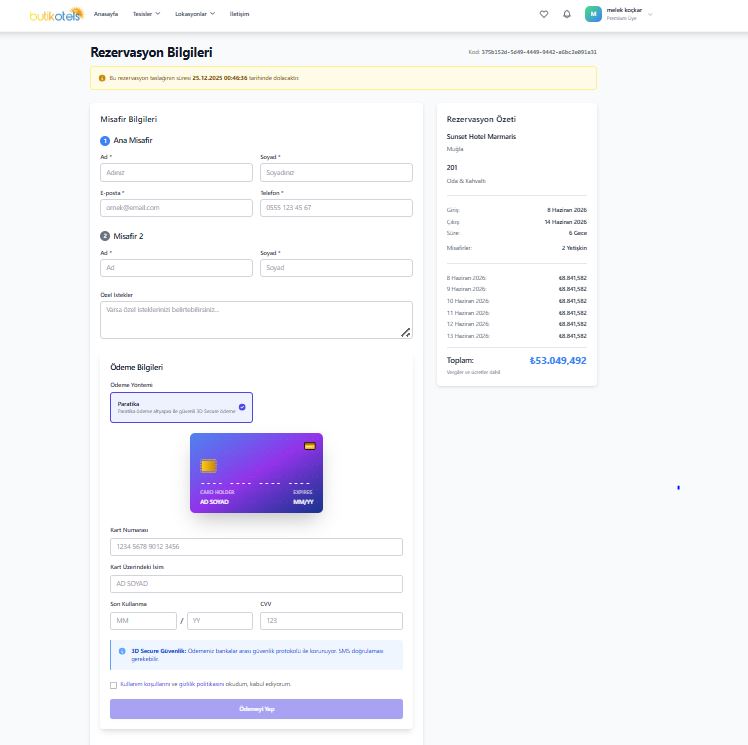Click the resize handle of Özel İstekler

406,333
